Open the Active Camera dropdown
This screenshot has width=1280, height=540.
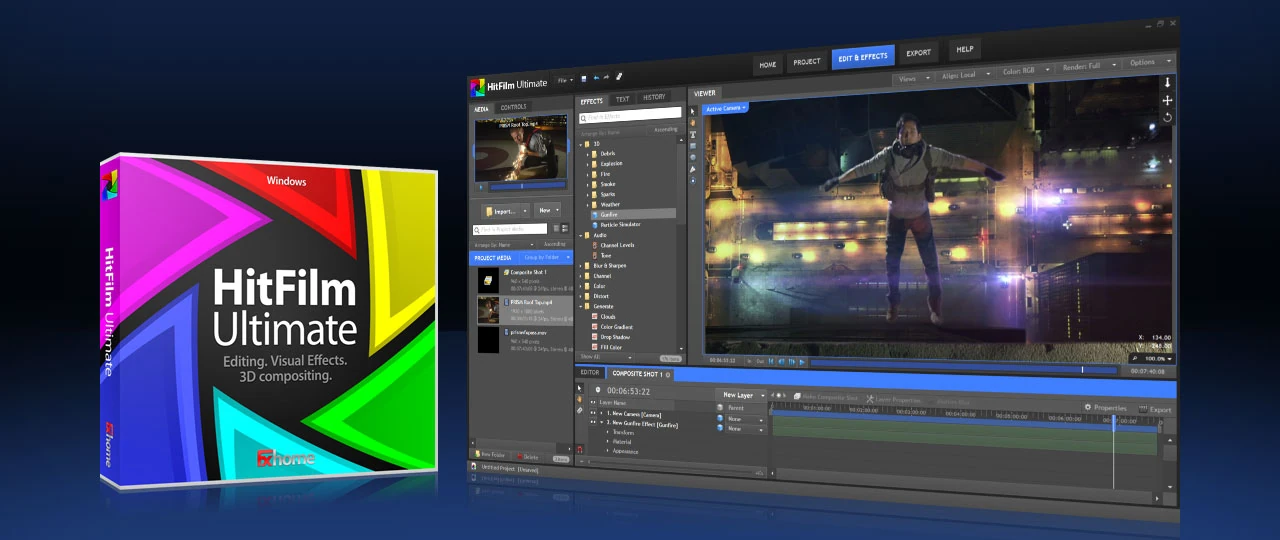pos(725,108)
